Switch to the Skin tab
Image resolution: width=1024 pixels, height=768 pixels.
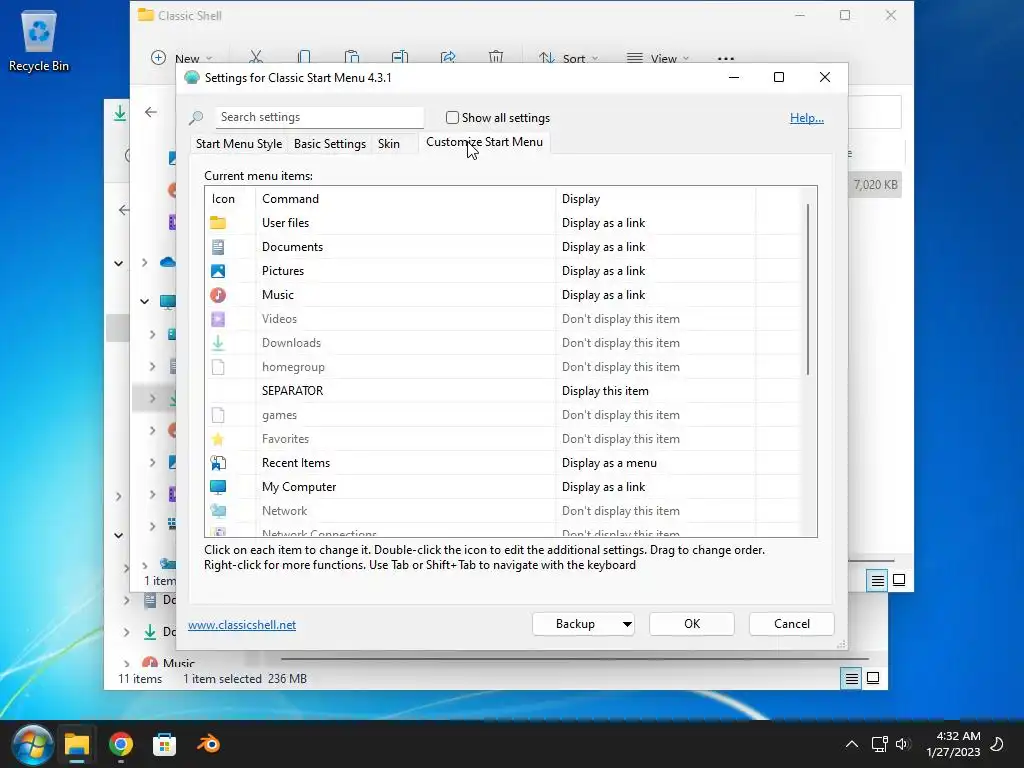pyautogui.click(x=389, y=144)
